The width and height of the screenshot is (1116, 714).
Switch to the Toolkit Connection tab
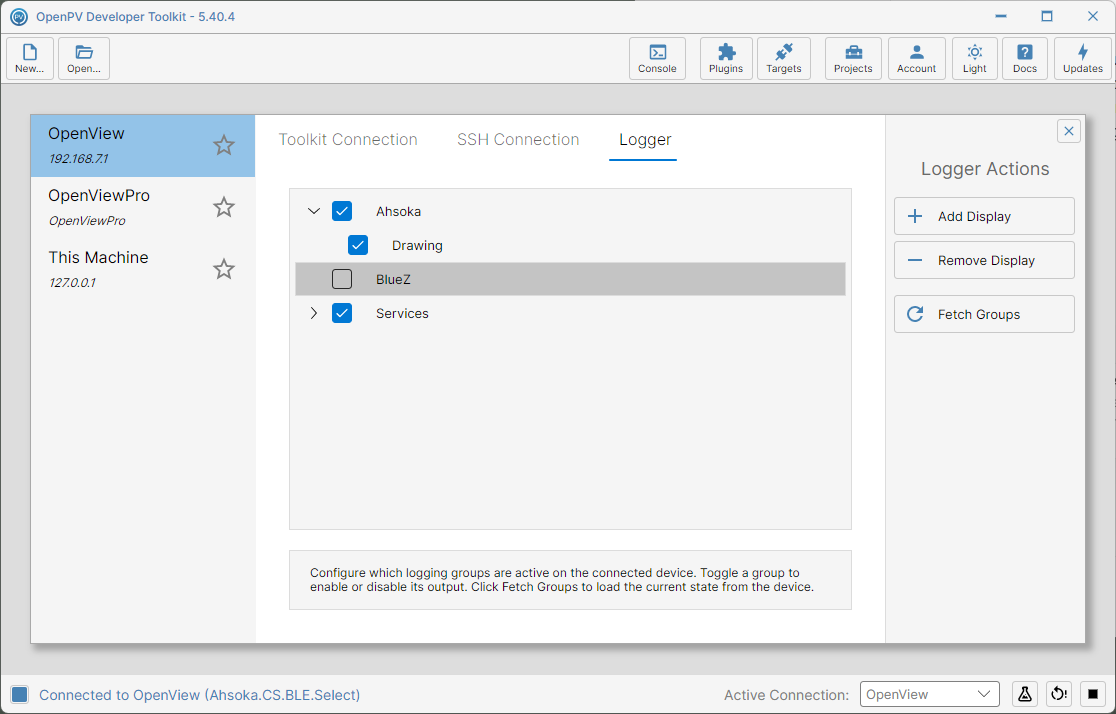coord(348,140)
